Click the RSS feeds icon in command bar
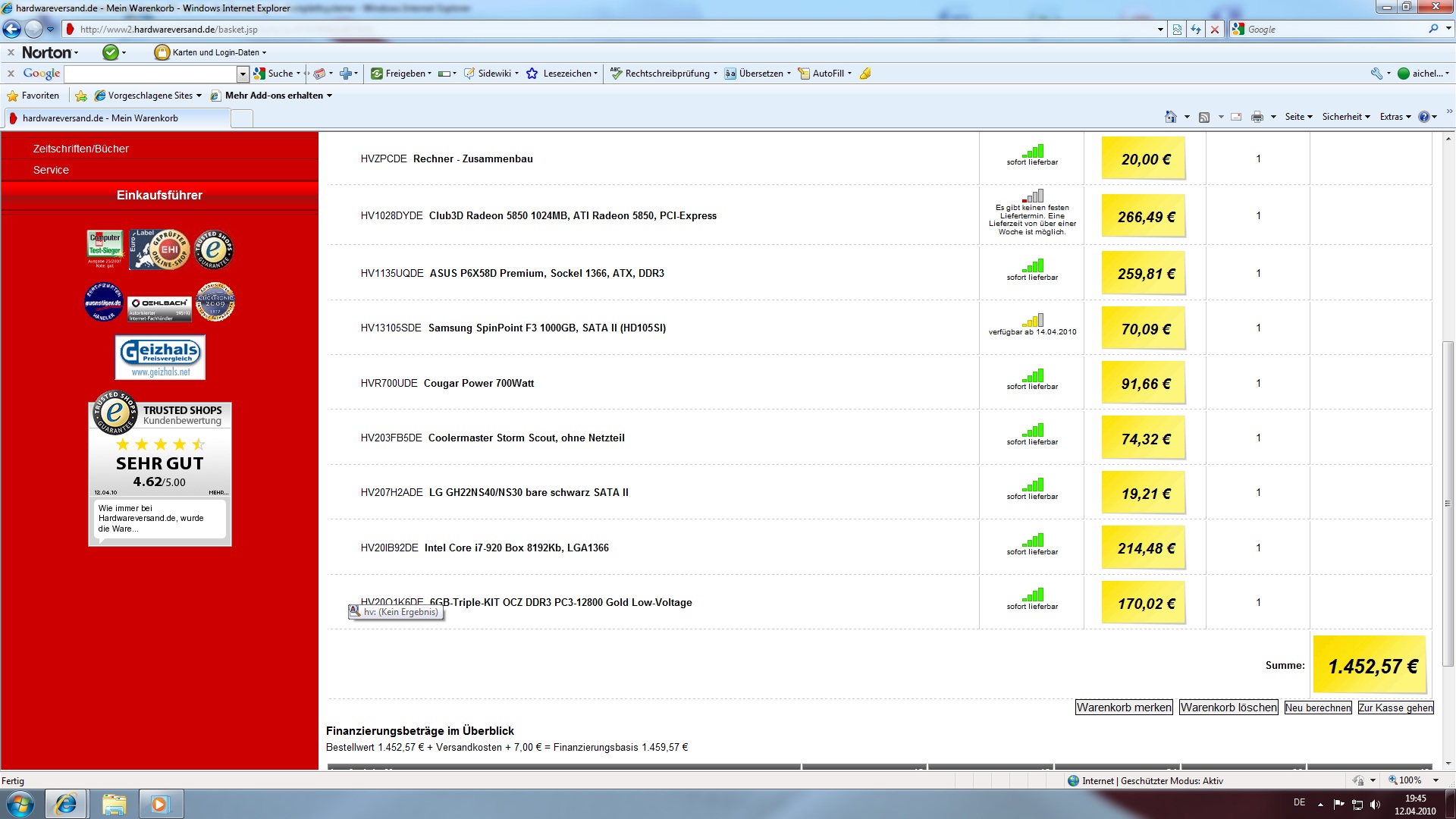This screenshot has height=819, width=1456. tap(1204, 117)
